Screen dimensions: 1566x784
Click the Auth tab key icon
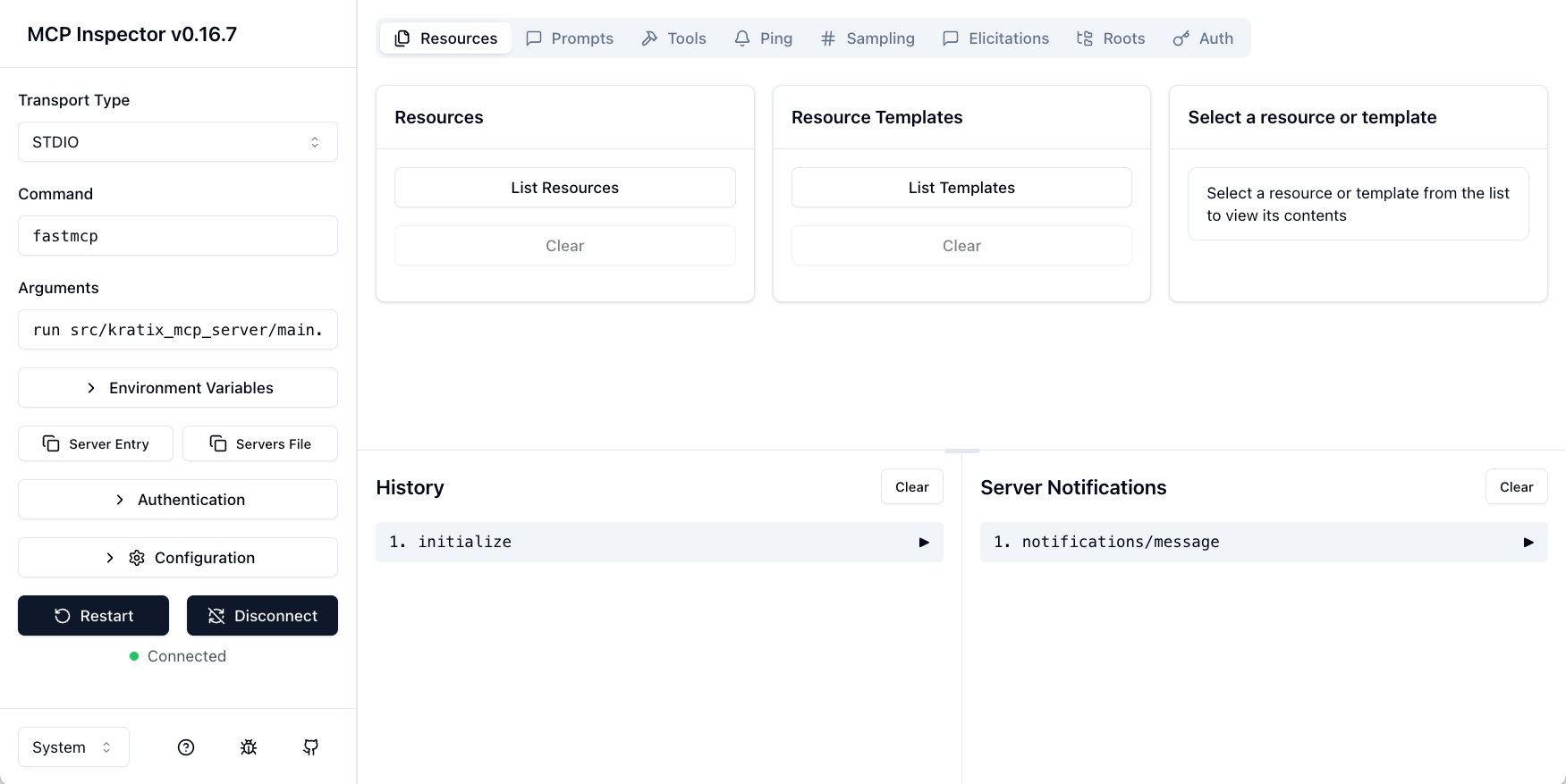click(x=1181, y=38)
